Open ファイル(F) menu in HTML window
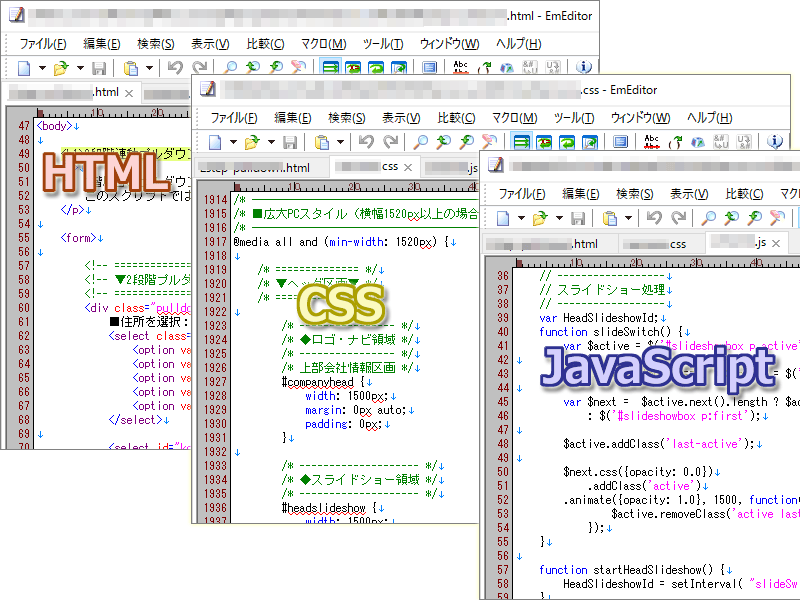Viewport: 800px width, 600px height. click(43, 44)
